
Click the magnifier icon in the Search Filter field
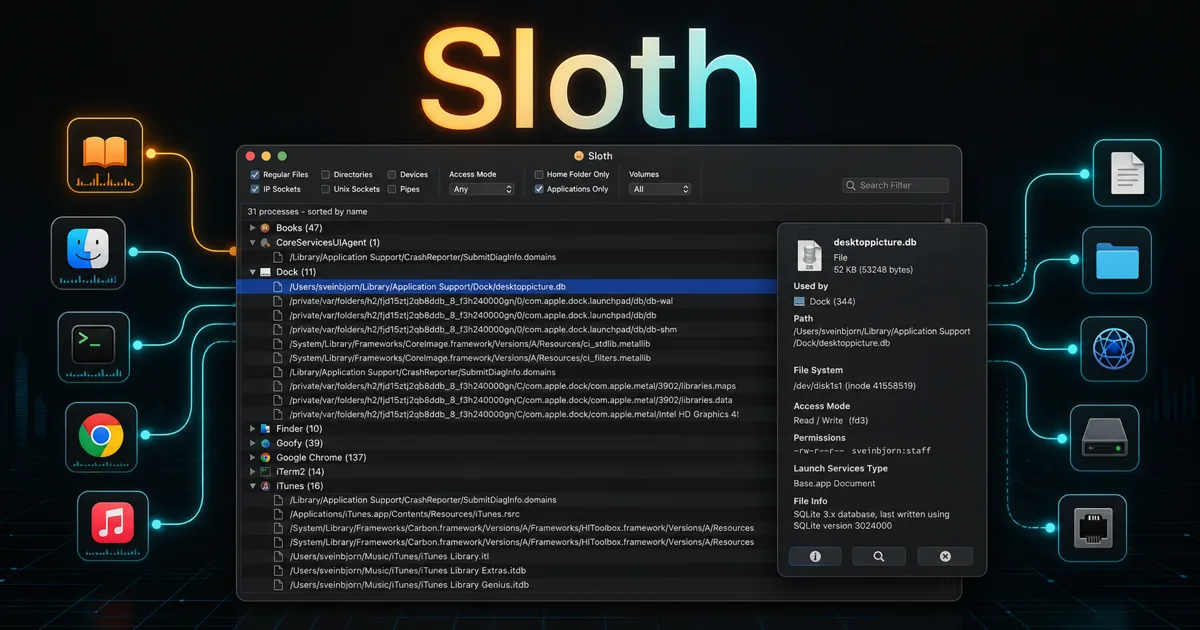(x=851, y=185)
